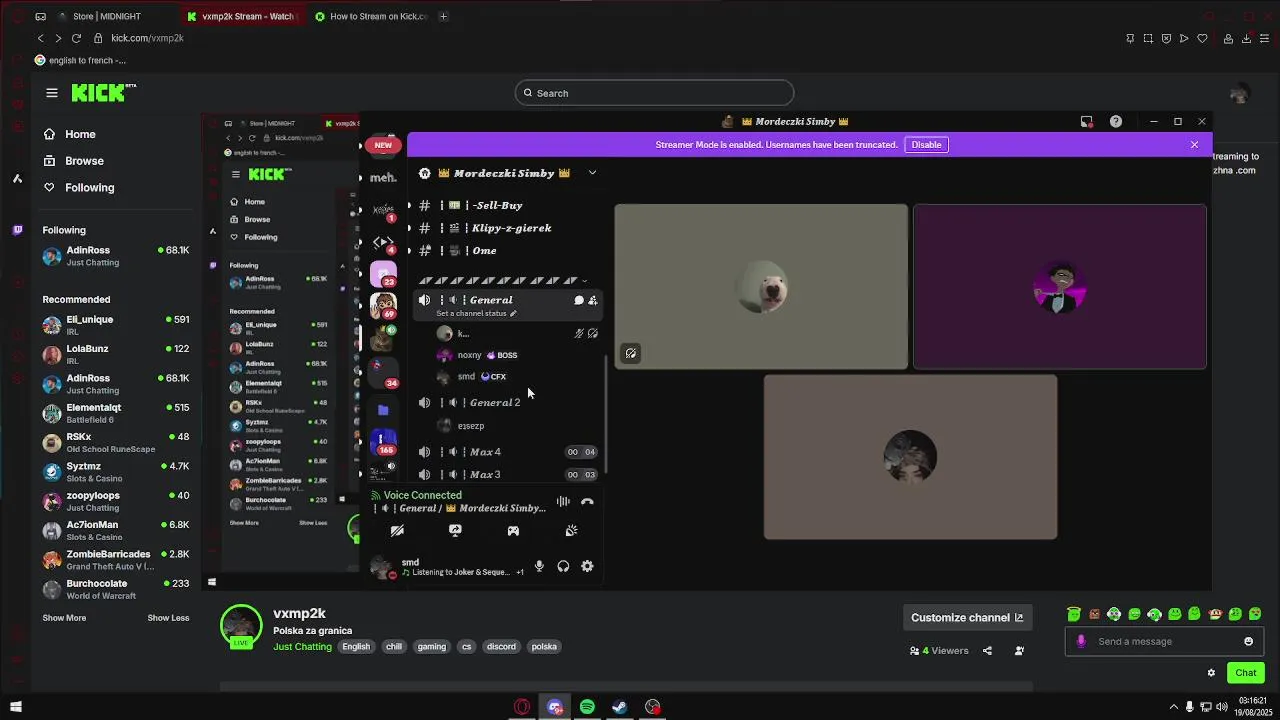1280x720 pixels.
Task: Toggle Discord noise suppression
Action: (x=563, y=502)
